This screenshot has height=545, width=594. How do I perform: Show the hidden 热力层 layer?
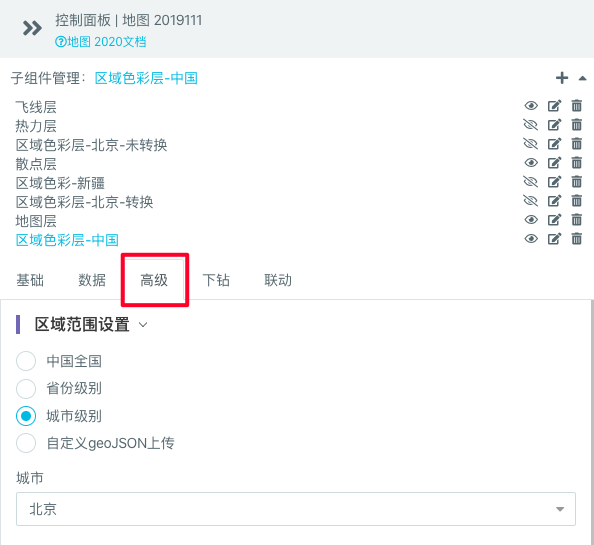pos(531,125)
